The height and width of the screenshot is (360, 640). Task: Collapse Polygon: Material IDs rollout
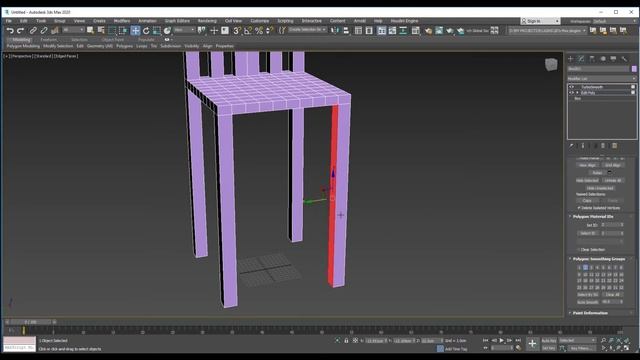(593, 216)
